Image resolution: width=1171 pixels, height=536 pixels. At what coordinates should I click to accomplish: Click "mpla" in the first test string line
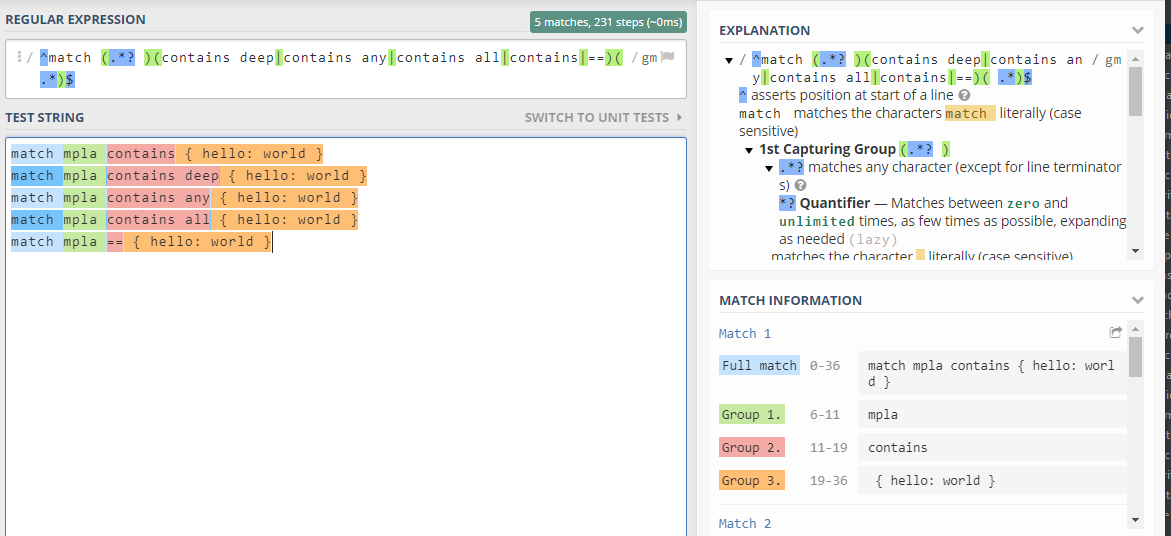(80, 154)
